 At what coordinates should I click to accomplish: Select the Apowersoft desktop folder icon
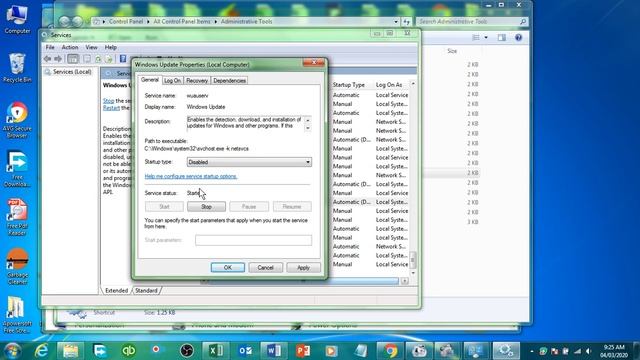pyautogui.click(x=17, y=314)
